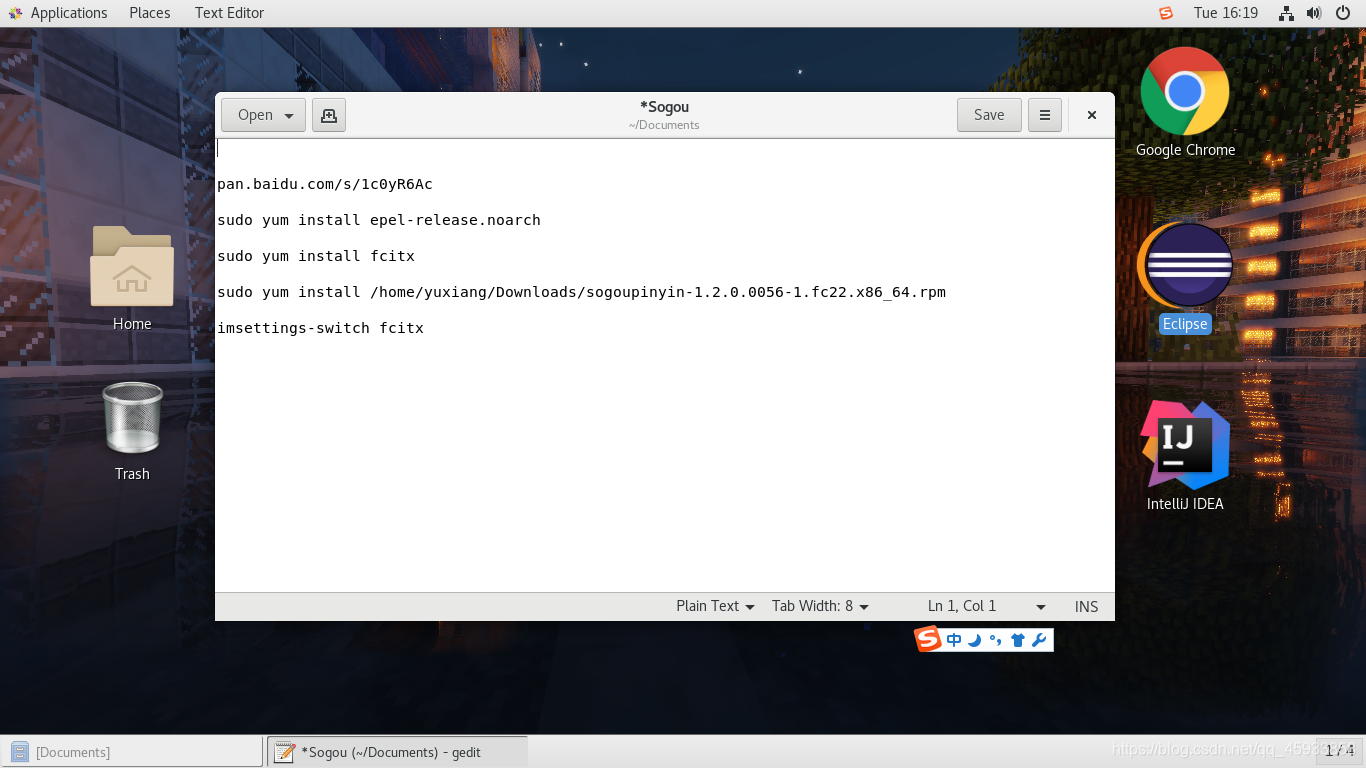Click the 'sudo yum install fcitx' line
The width and height of the screenshot is (1366, 768).
point(316,256)
